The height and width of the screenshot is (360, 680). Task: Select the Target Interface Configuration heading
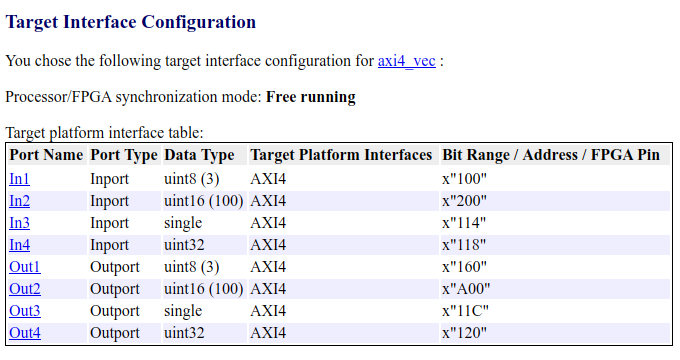pyautogui.click(x=131, y=22)
